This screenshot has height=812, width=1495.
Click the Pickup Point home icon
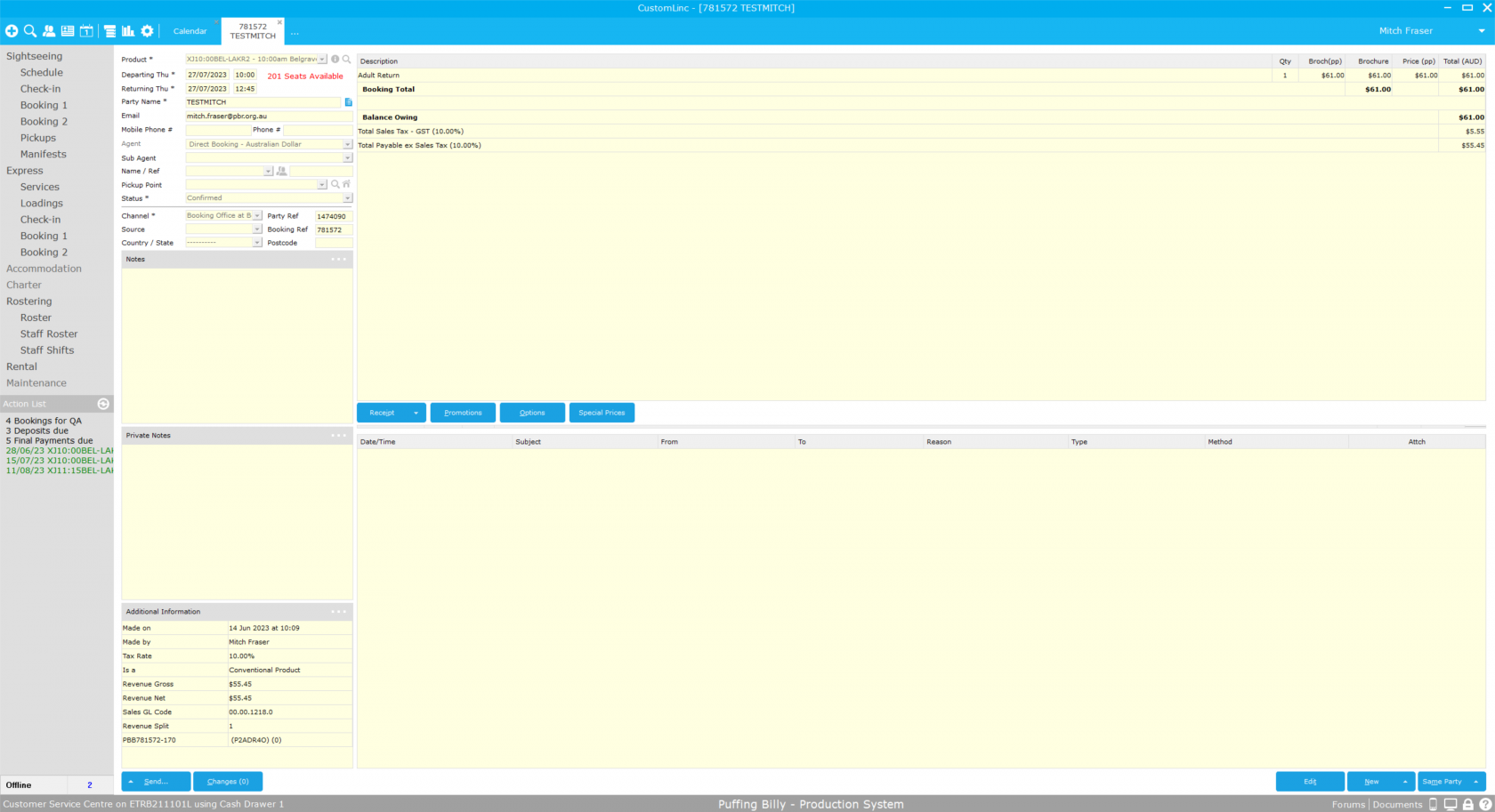[346, 185]
